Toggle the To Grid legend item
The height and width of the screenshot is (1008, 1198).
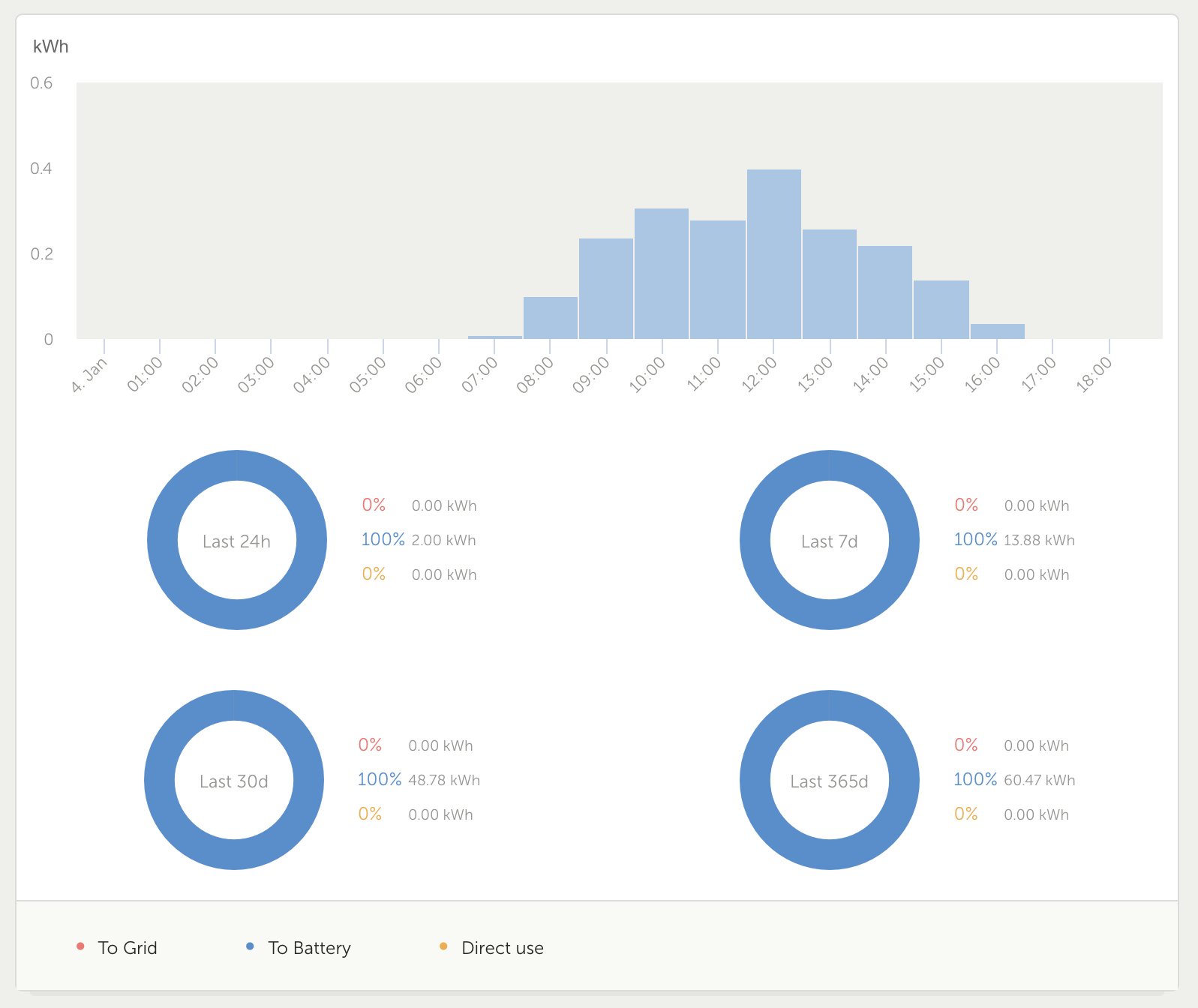pos(117,948)
